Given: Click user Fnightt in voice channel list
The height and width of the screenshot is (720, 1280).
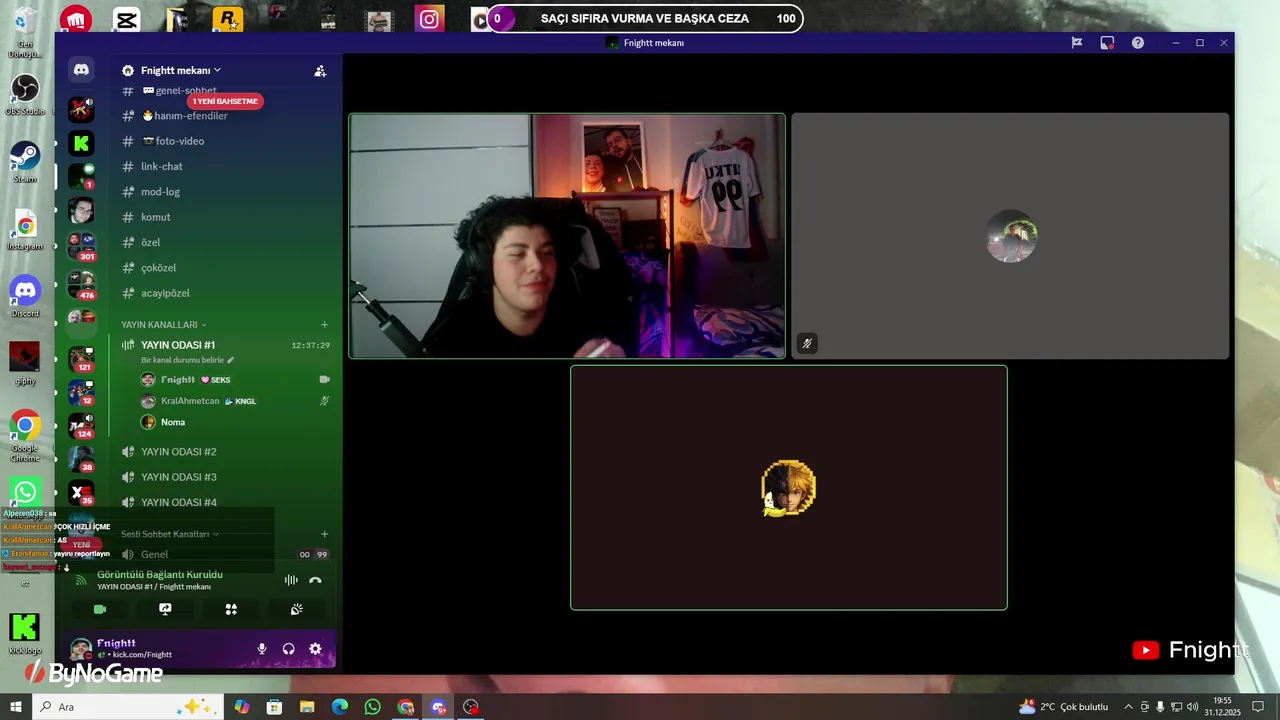Looking at the screenshot, I should point(235,380).
